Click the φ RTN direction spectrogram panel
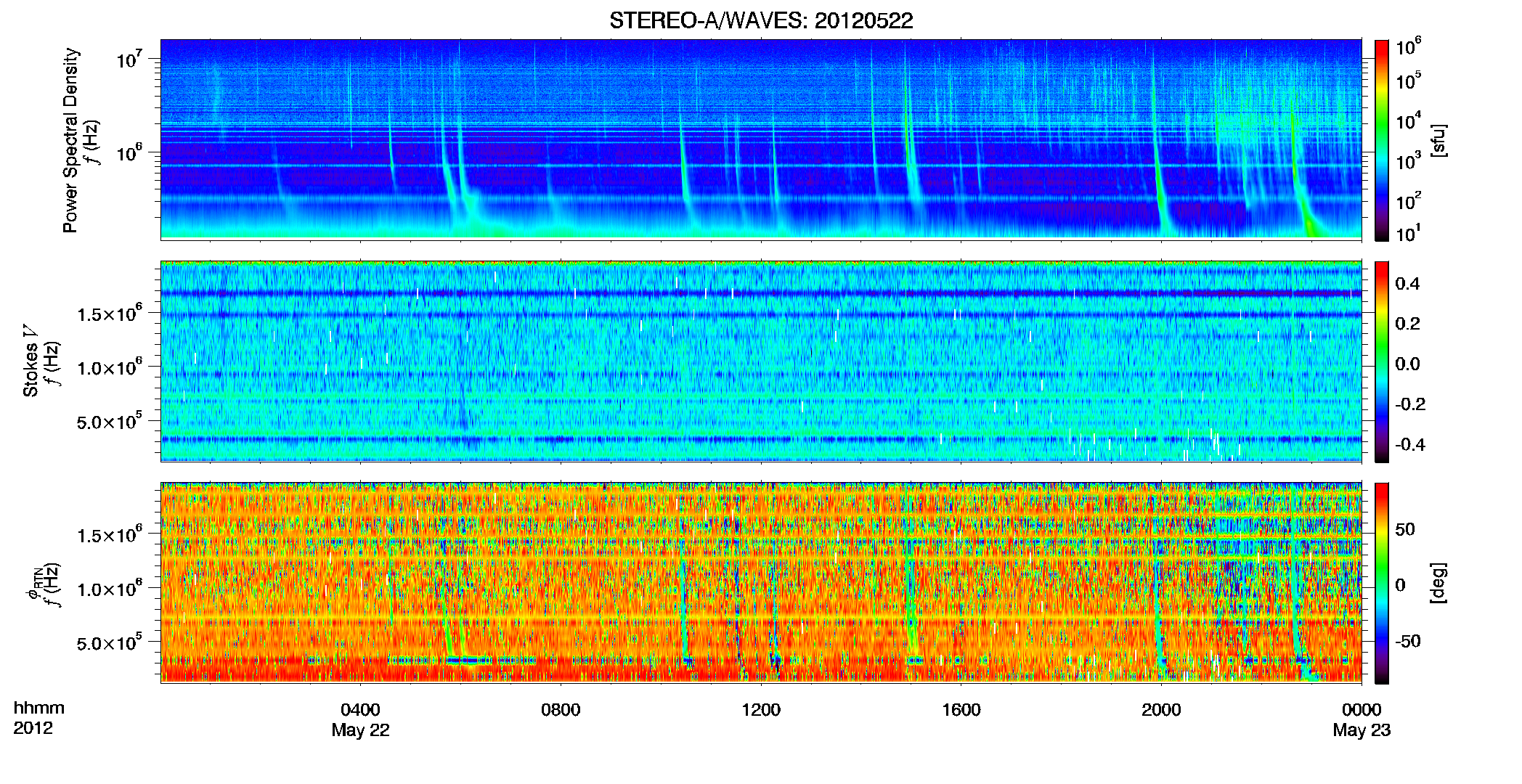 [761, 583]
